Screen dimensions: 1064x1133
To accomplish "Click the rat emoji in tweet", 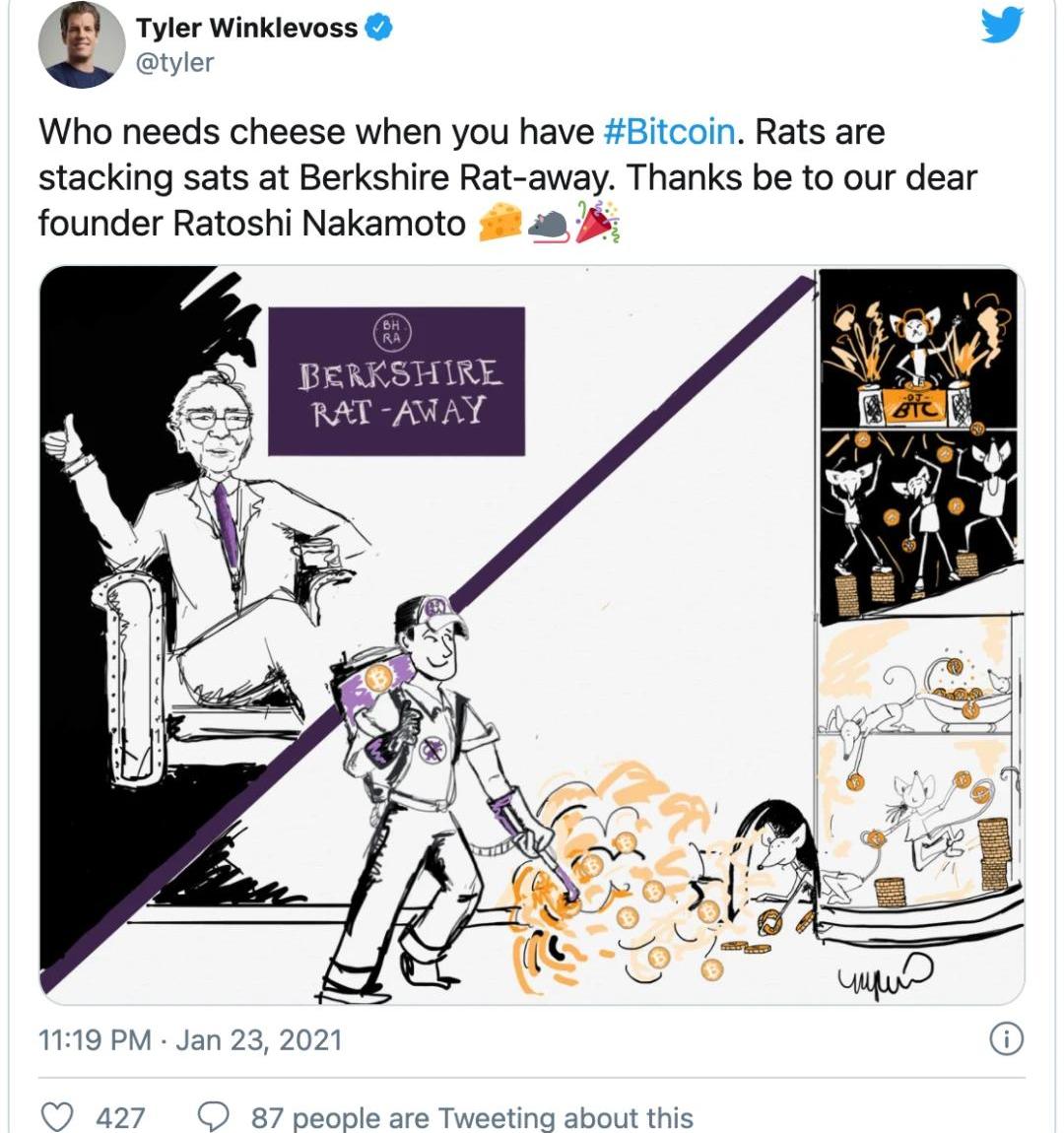I will click(549, 226).
